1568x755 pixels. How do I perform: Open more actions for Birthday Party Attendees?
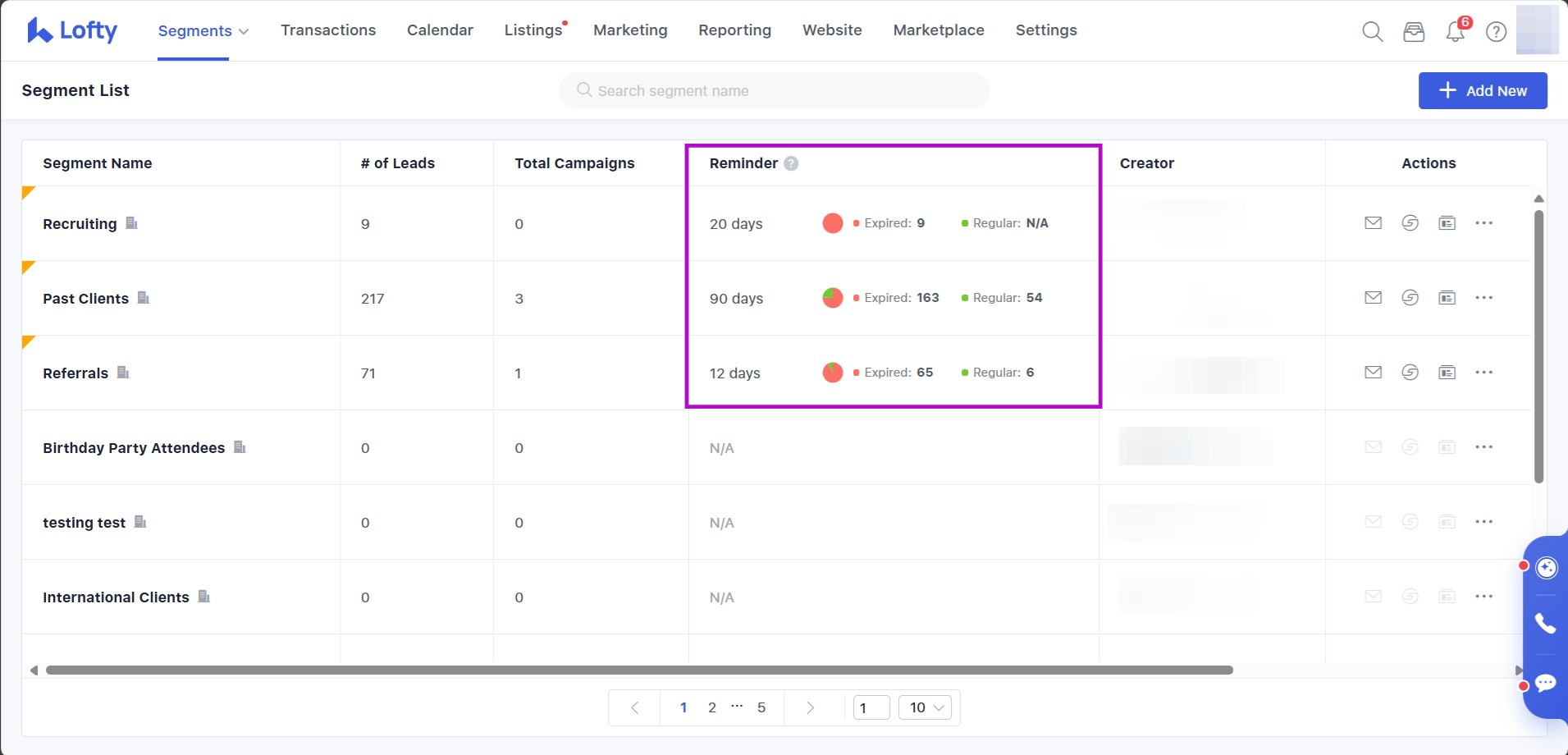pos(1483,447)
